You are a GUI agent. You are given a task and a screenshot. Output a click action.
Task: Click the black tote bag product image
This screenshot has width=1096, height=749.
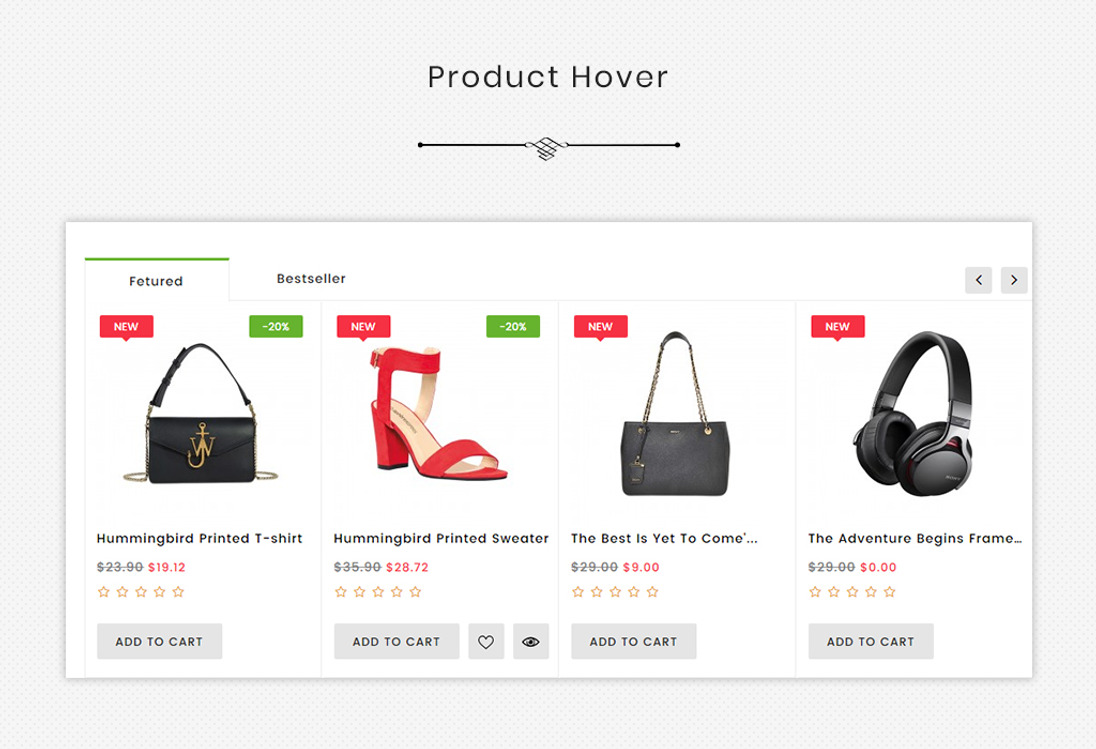click(676, 414)
